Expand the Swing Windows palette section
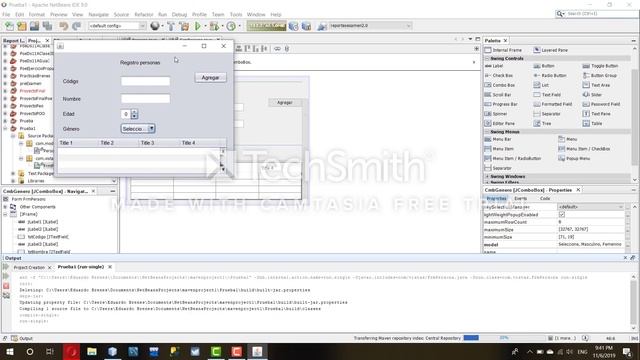This screenshot has height=360, width=640. pos(487,177)
